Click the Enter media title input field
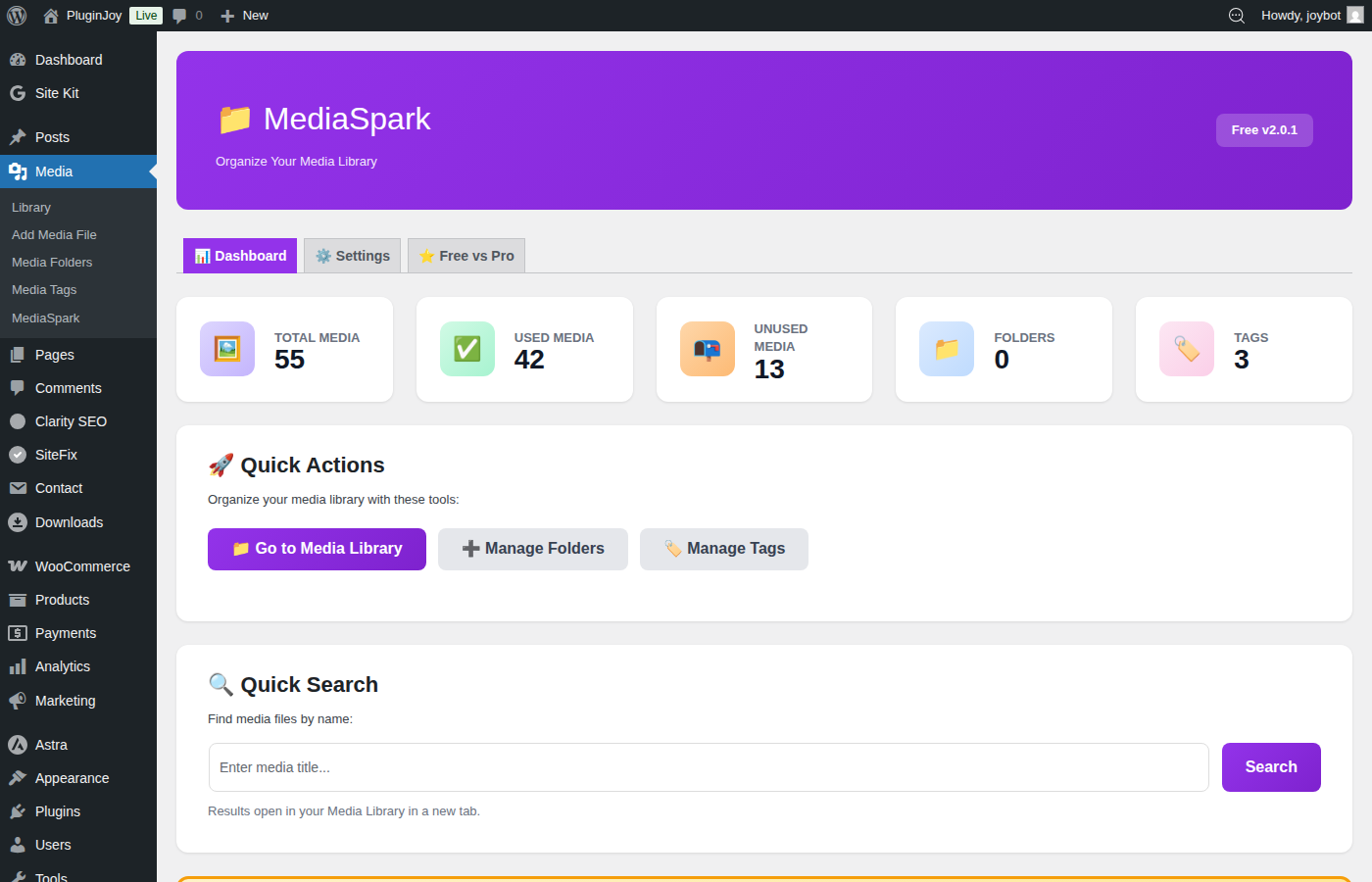 point(708,767)
